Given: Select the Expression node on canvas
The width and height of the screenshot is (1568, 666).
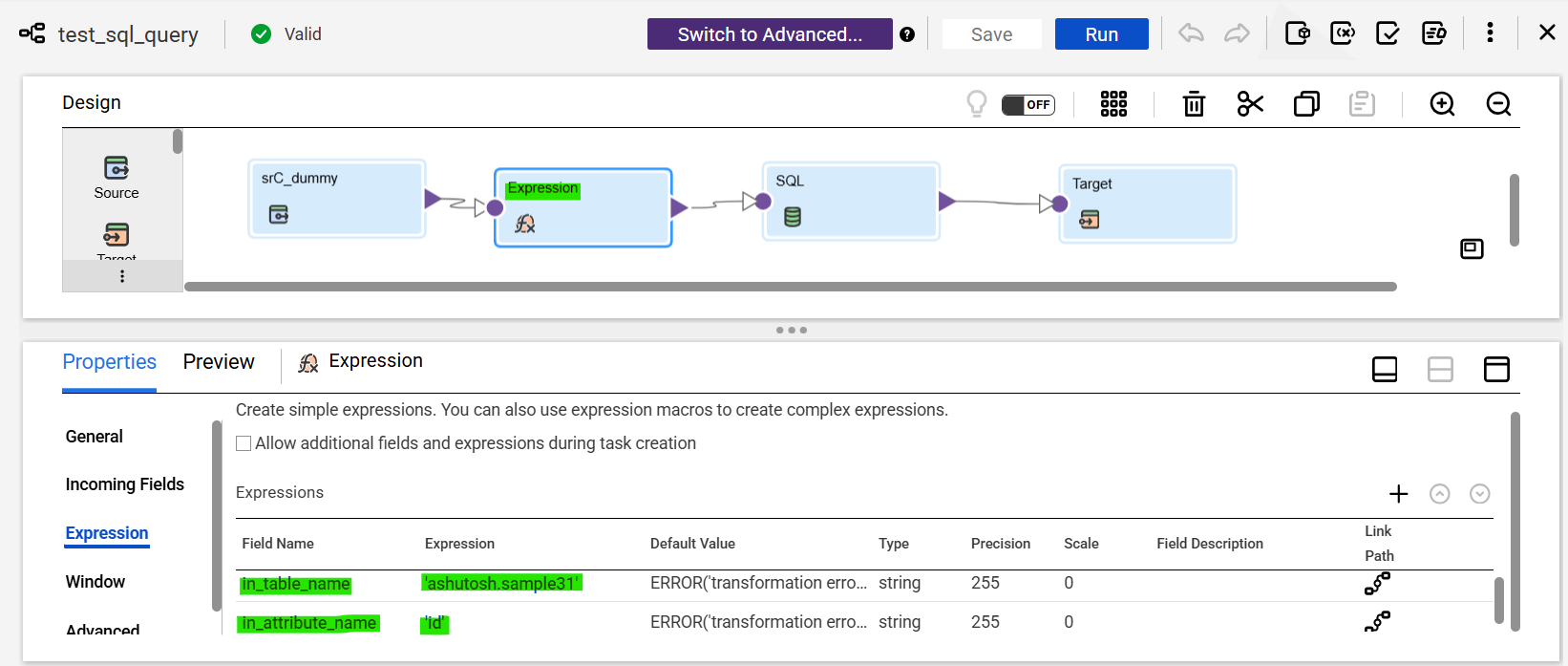Looking at the screenshot, I should [x=583, y=207].
